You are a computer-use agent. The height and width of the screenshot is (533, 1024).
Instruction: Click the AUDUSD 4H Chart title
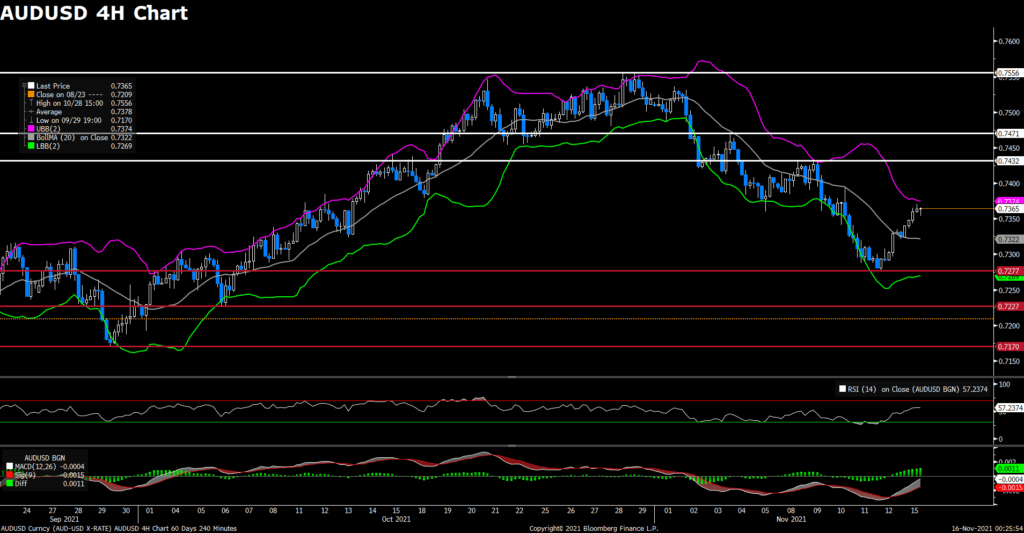94,12
